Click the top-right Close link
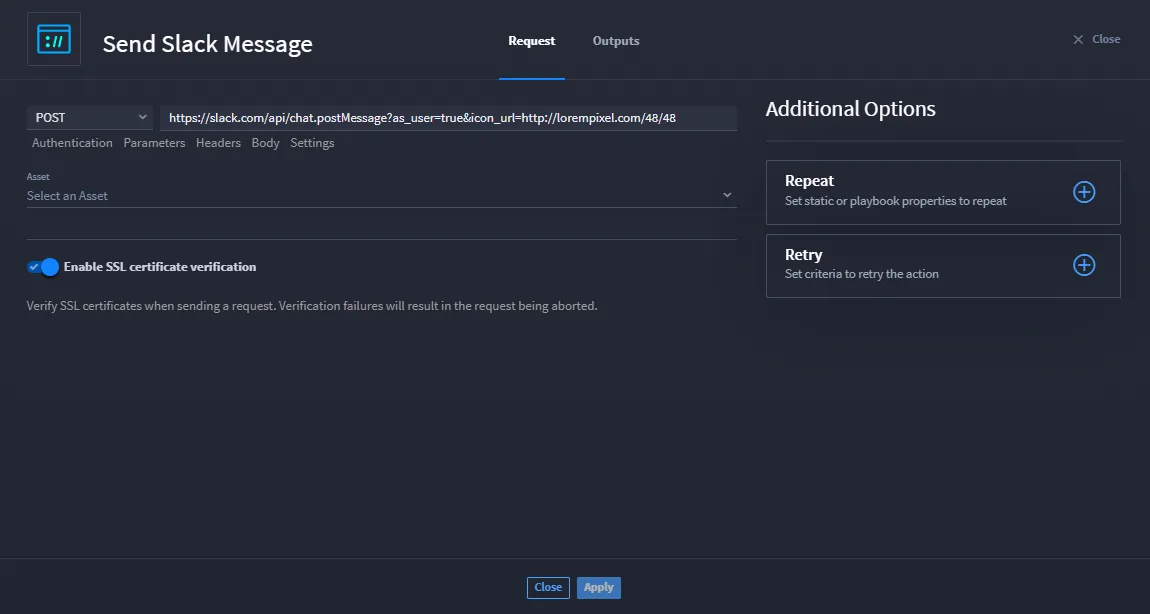The height and width of the screenshot is (614, 1150). [x=1106, y=40]
